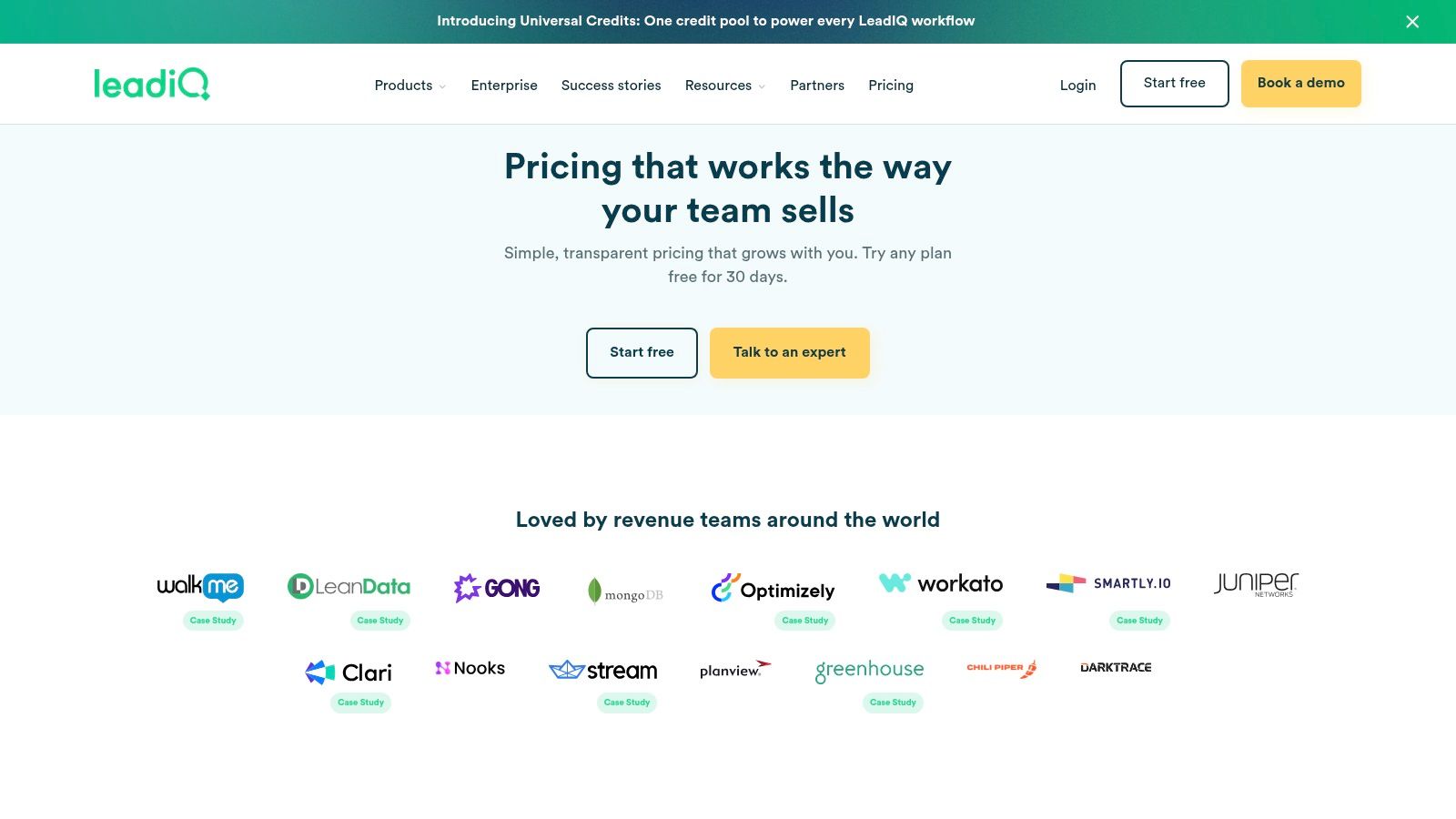
Task: Click 'Loved by revenue teams around the world'
Action: point(728,520)
